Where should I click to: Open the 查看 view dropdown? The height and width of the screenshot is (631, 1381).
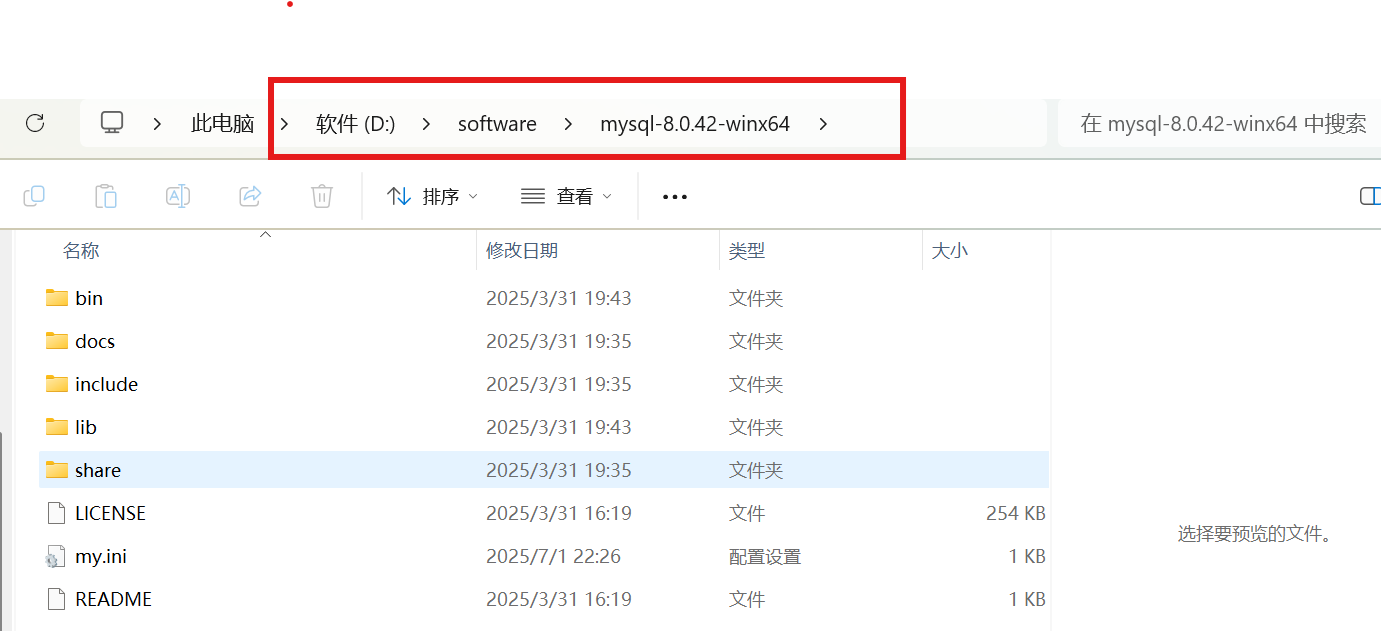click(x=566, y=196)
